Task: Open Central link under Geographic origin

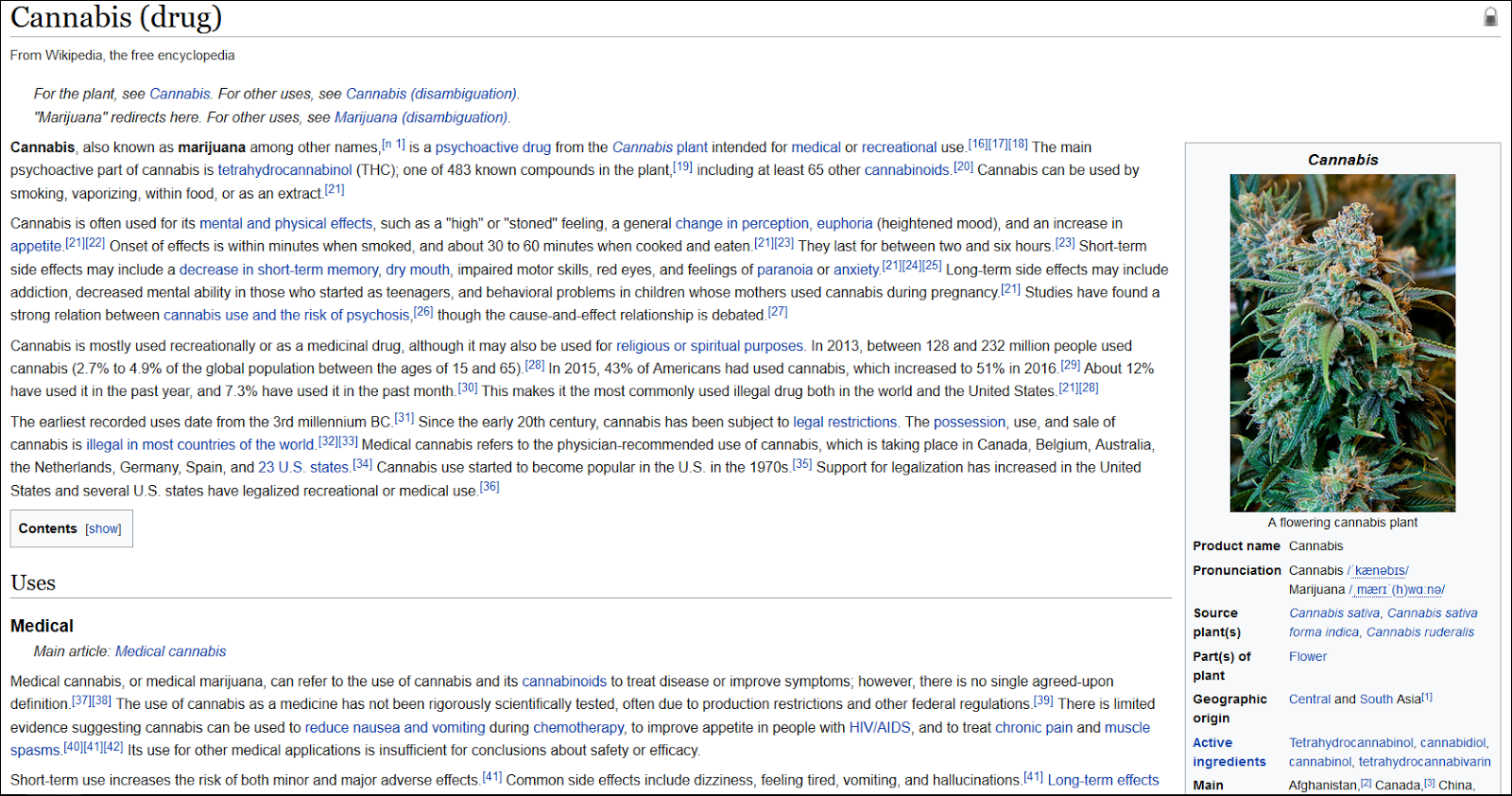Action: click(x=1310, y=700)
